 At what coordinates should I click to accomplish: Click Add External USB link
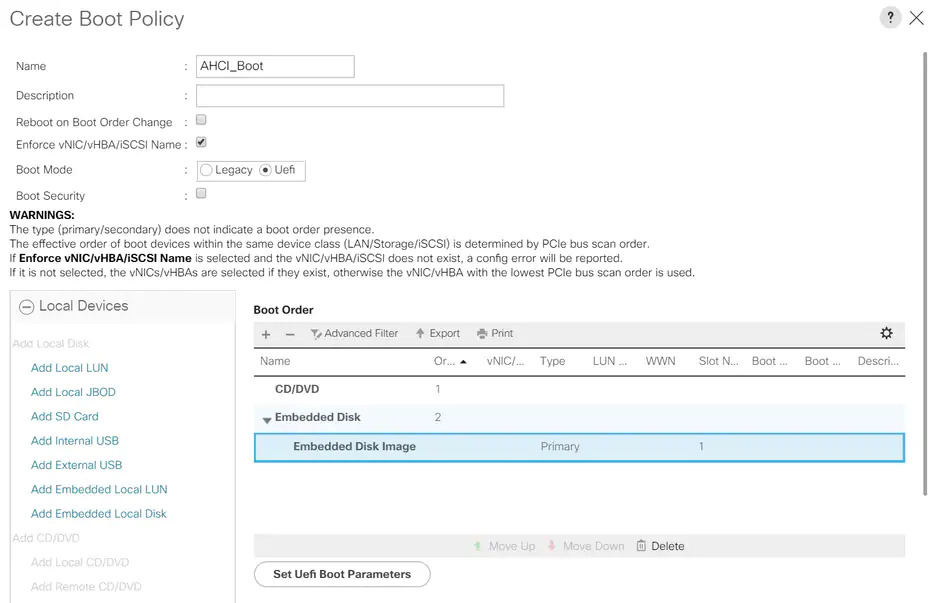[x=76, y=465]
